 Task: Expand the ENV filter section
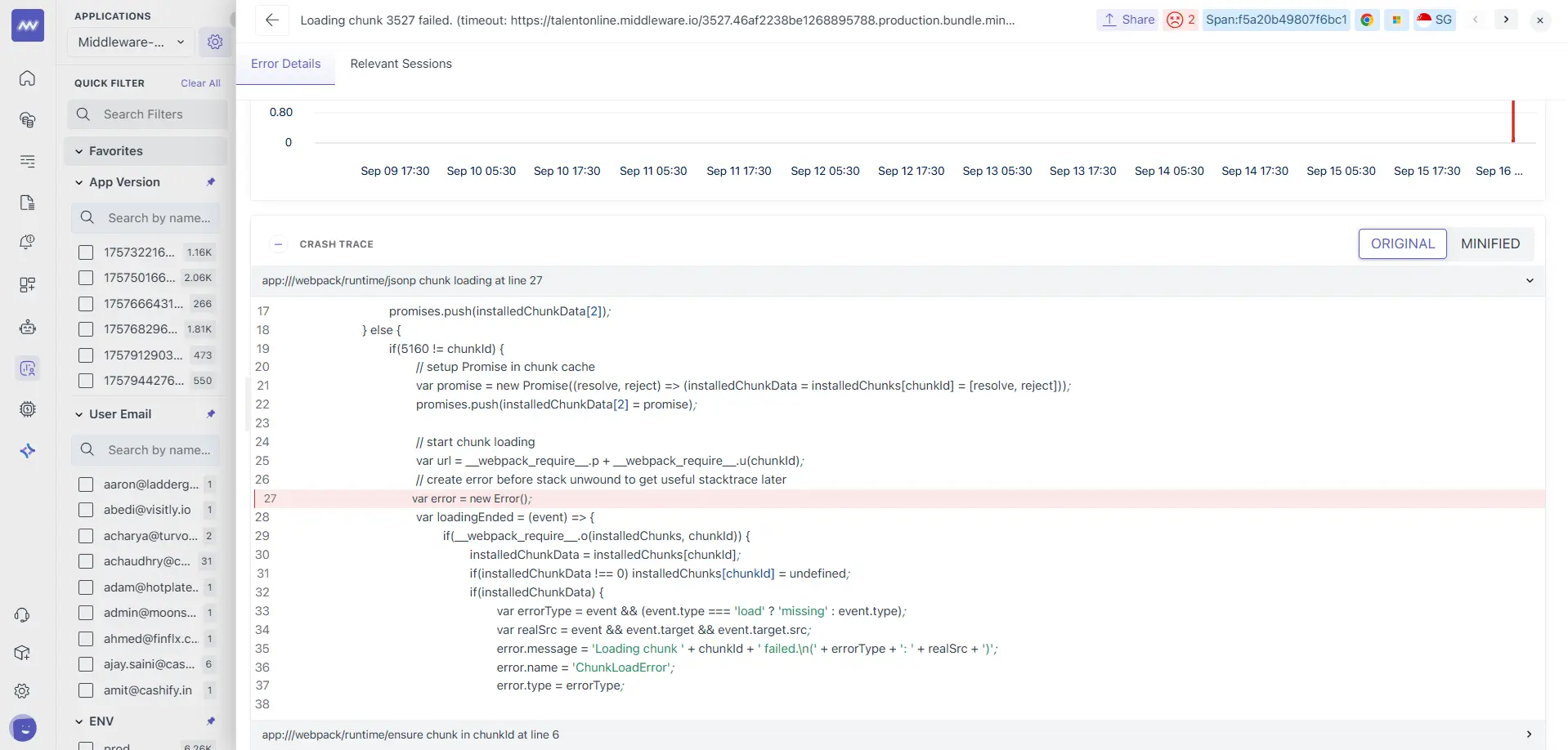pos(78,721)
